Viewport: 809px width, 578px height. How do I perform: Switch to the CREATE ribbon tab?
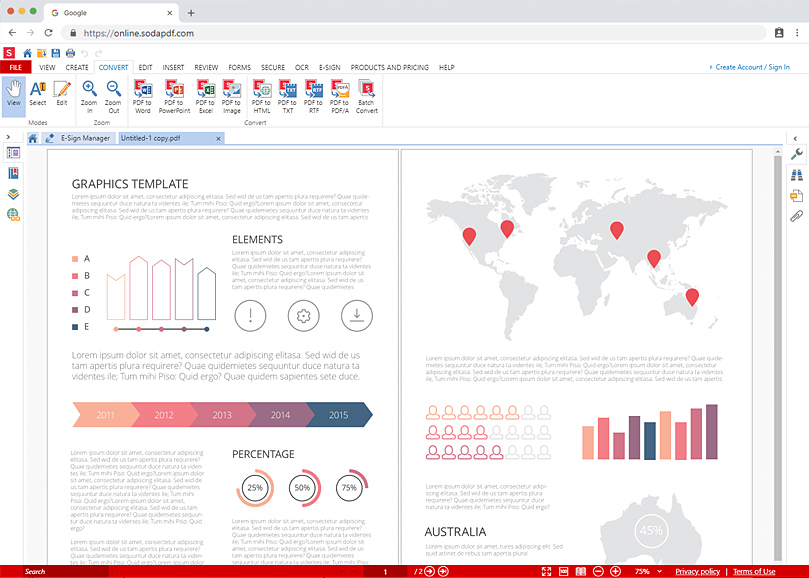pos(77,68)
